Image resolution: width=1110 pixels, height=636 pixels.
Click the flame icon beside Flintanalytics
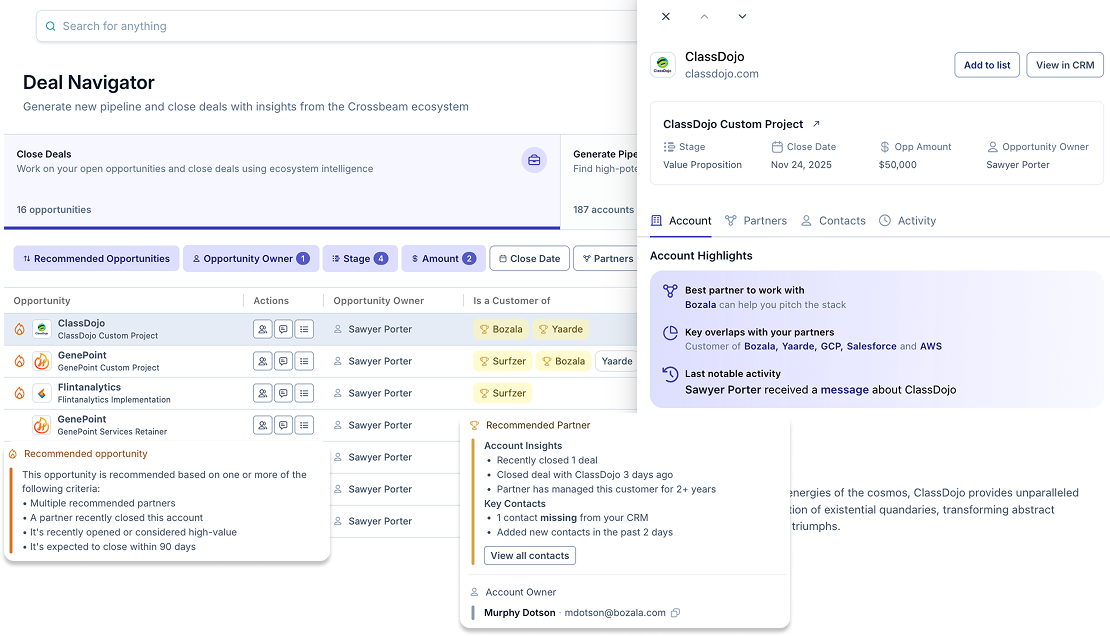pyautogui.click(x=20, y=393)
